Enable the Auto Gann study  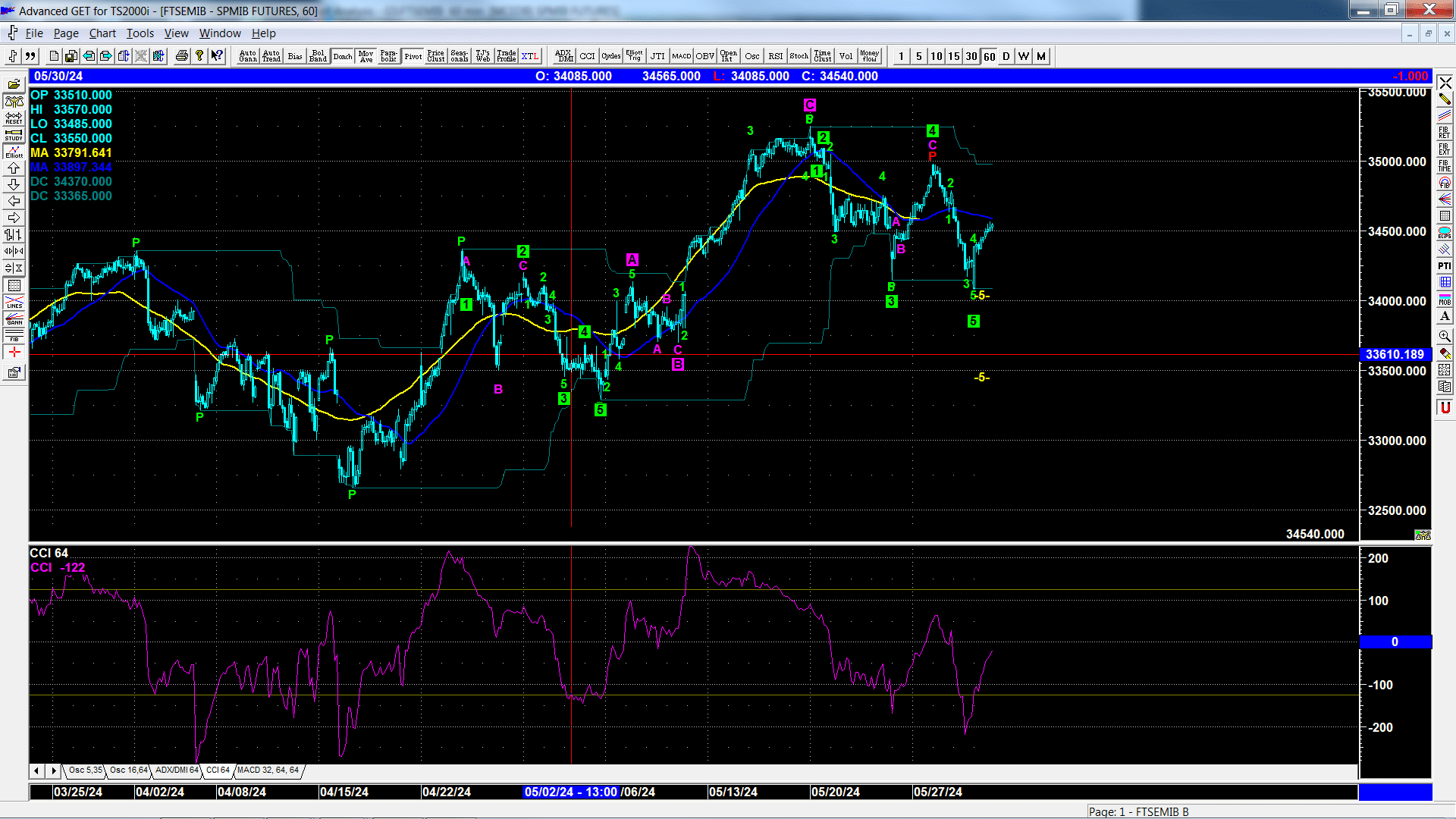[248, 56]
